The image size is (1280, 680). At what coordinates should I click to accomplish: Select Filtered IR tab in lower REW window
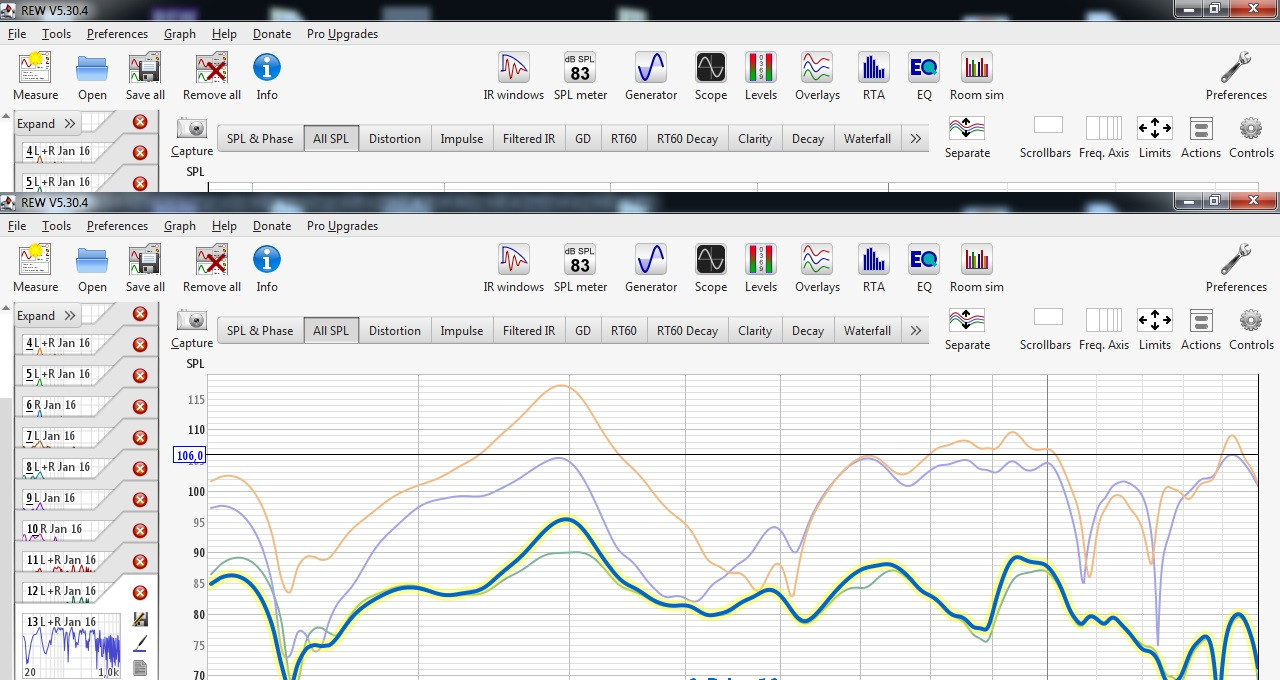529,331
